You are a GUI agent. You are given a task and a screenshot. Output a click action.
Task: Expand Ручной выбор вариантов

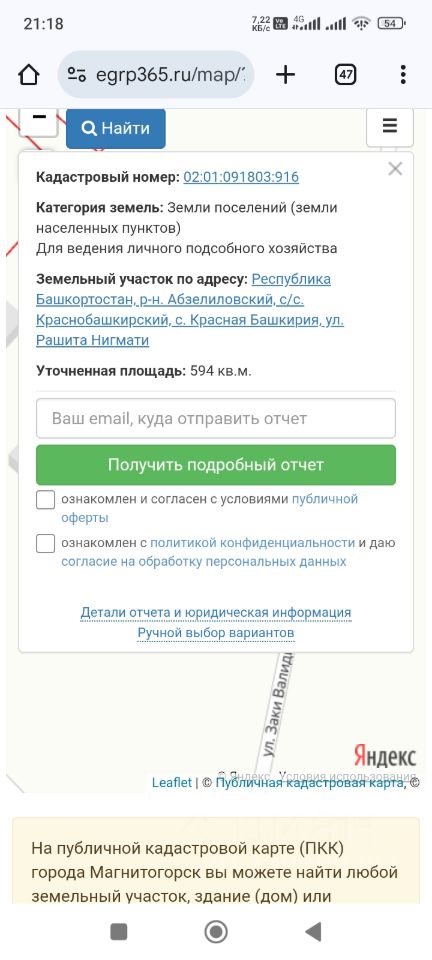(x=216, y=632)
